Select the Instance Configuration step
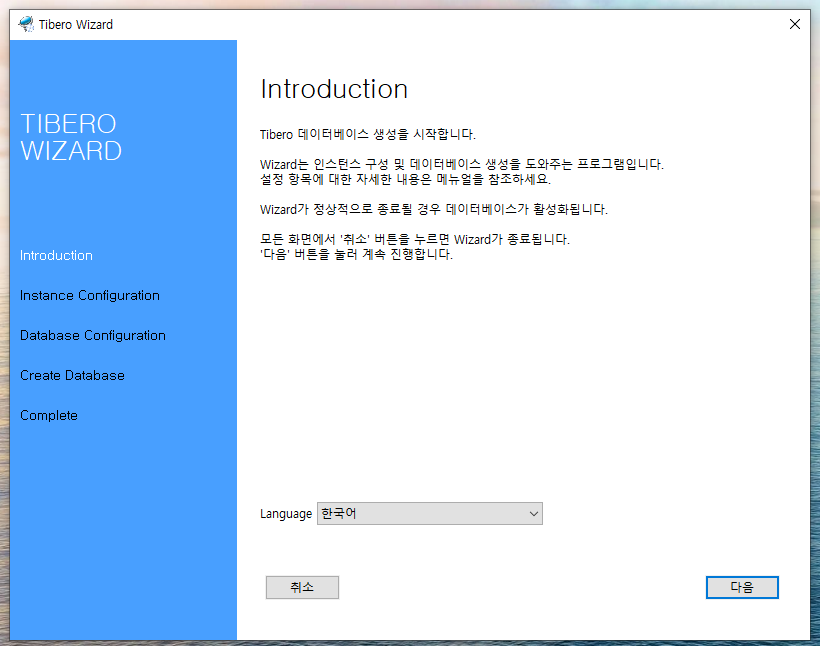The width and height of the screenshot is (820, 646). click(x=89, y=296)
